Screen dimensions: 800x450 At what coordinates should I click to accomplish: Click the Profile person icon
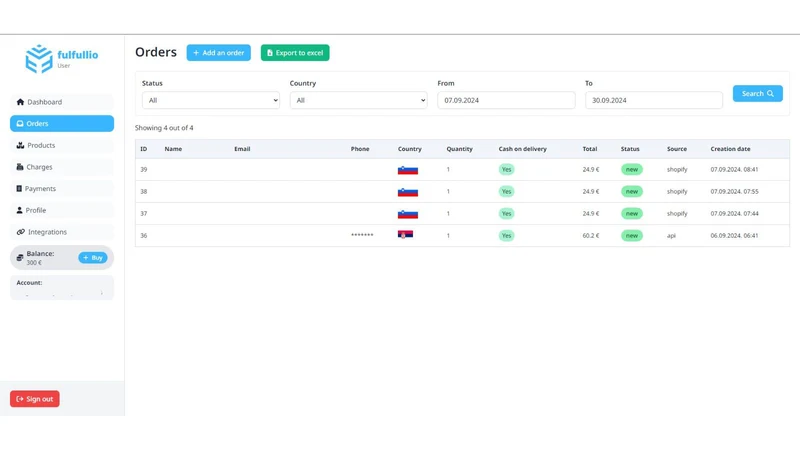click(x=19, y=210)
